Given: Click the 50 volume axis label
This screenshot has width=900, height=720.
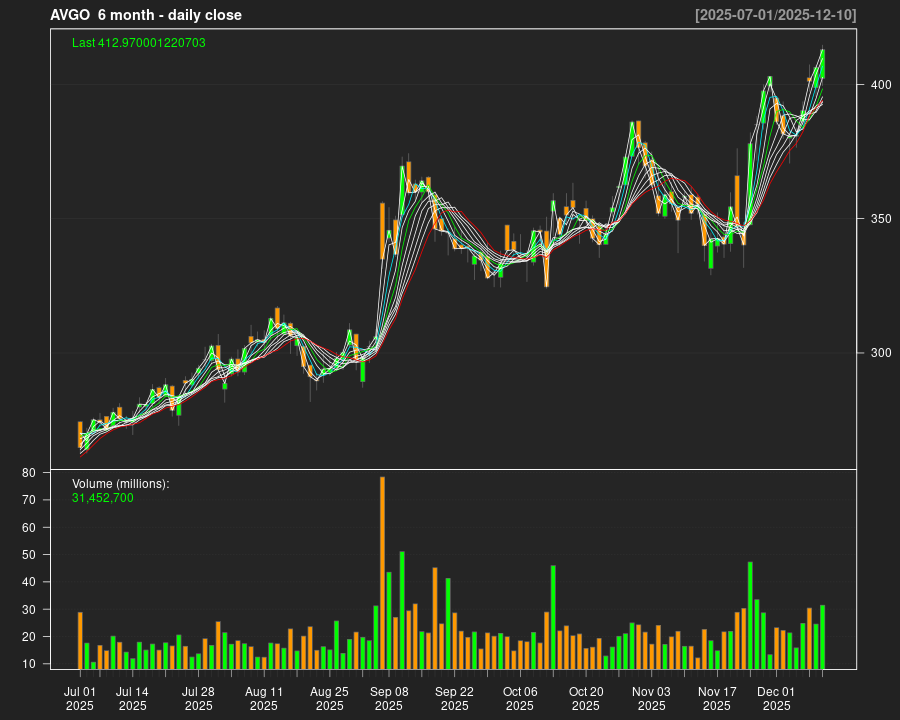Looking at the screenshot, I should point(57,555).
